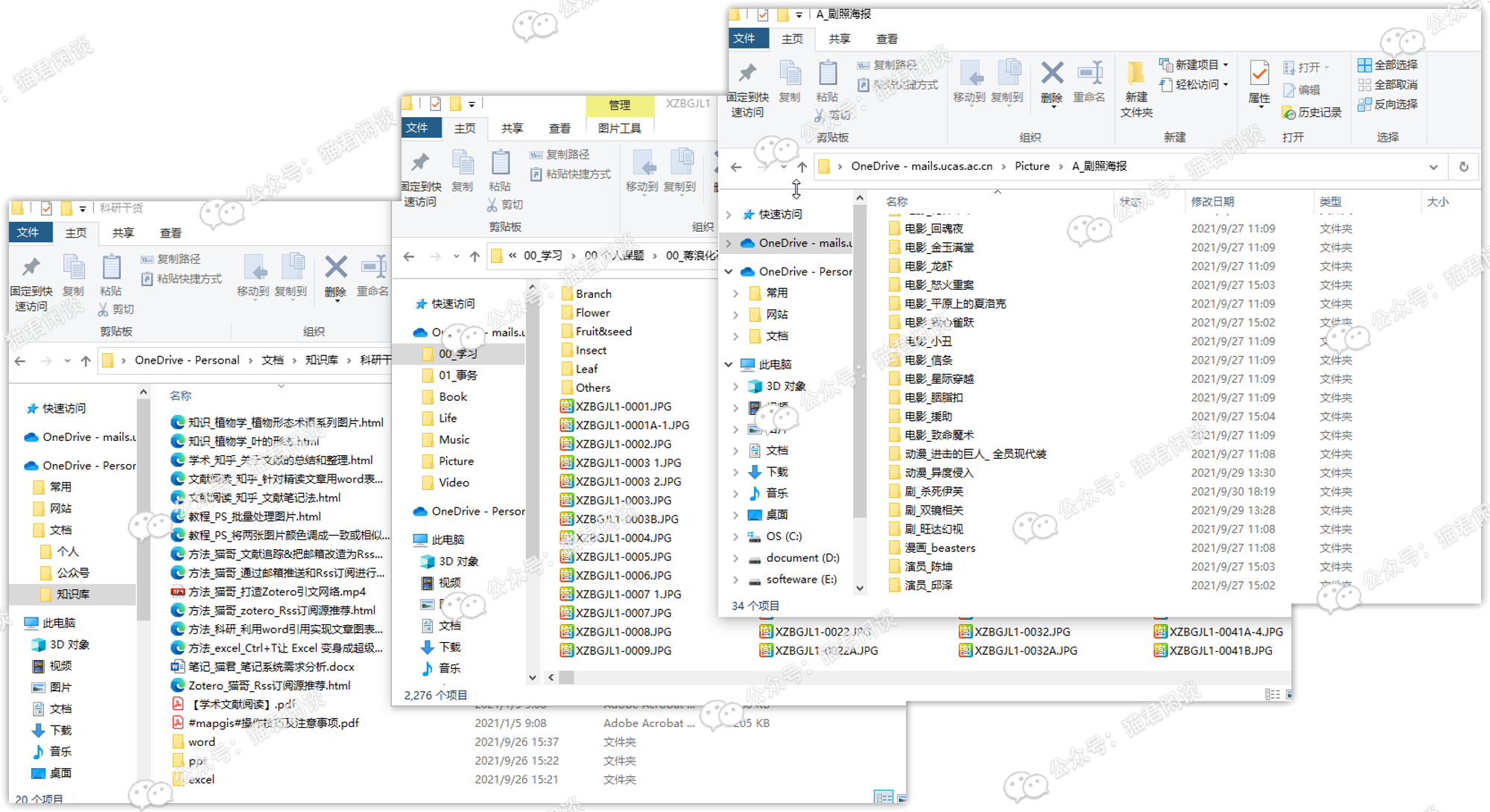Image resolution: width=1490 pixels, height=812 pixels.
Task: Click New Folder (新建文件夹) in A_剧照海报 window
Action: [x=1136, y=89]
